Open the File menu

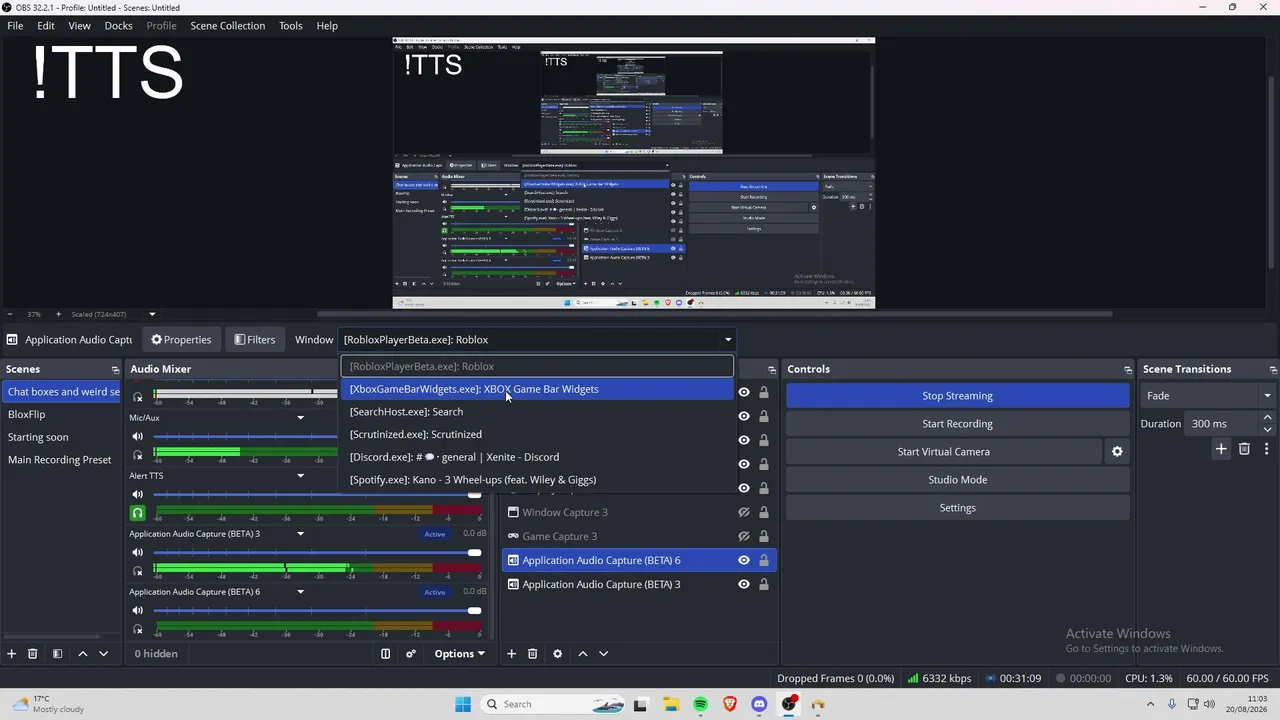[x=15, y=26]
